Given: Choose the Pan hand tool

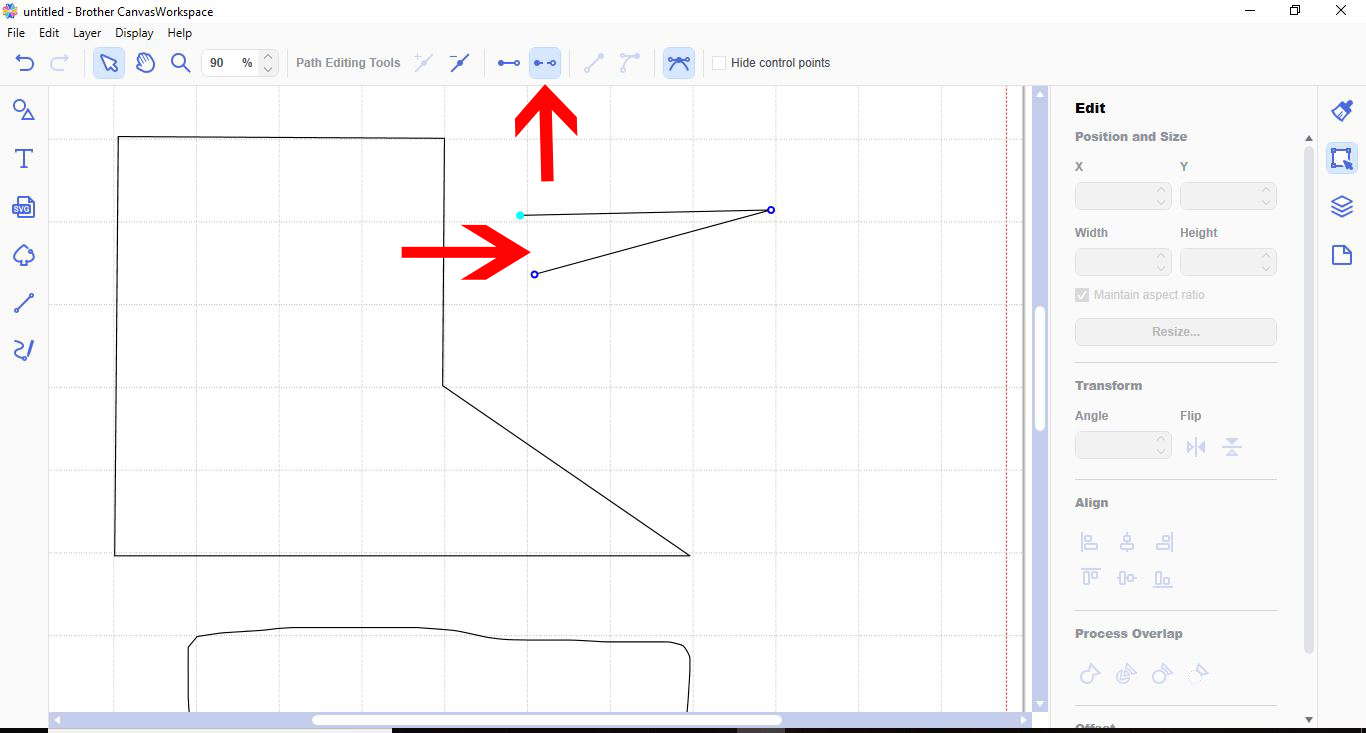Looking at the screenshot, I should (145, 63).
